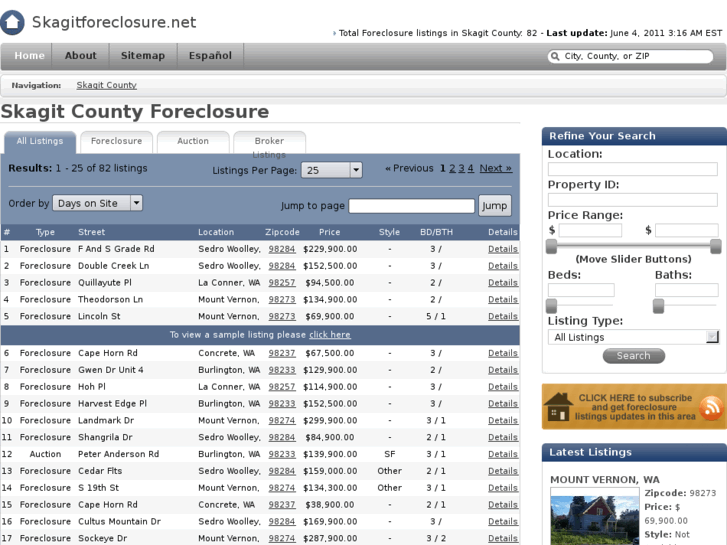
Task: Click the Beds input field
Action: coord(581,290)
